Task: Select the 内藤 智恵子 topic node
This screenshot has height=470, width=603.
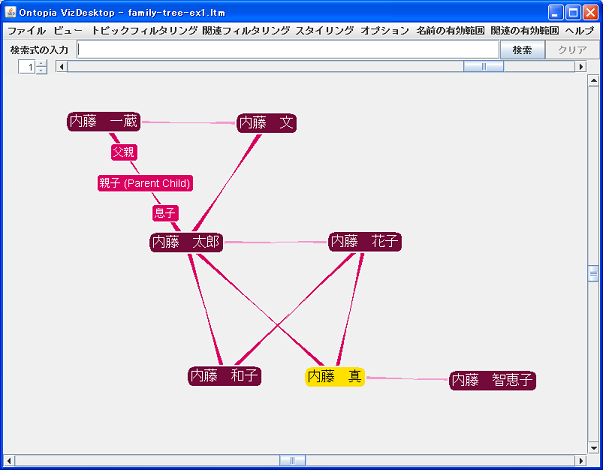Action: [493, 380]
